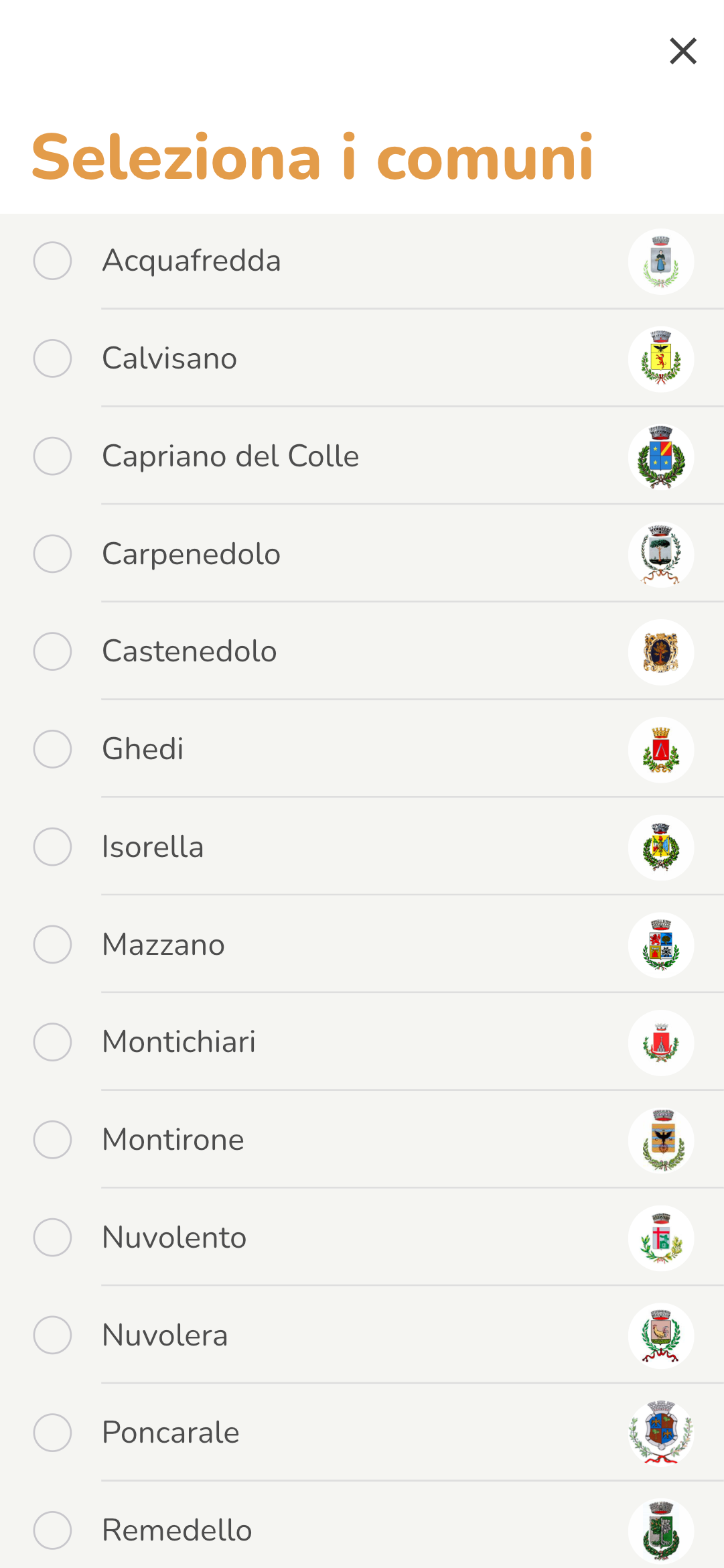The height and width of the screenshot is (1568, 724).
Task: Click the Remedello green crest icon
Action: (660, 1531)
